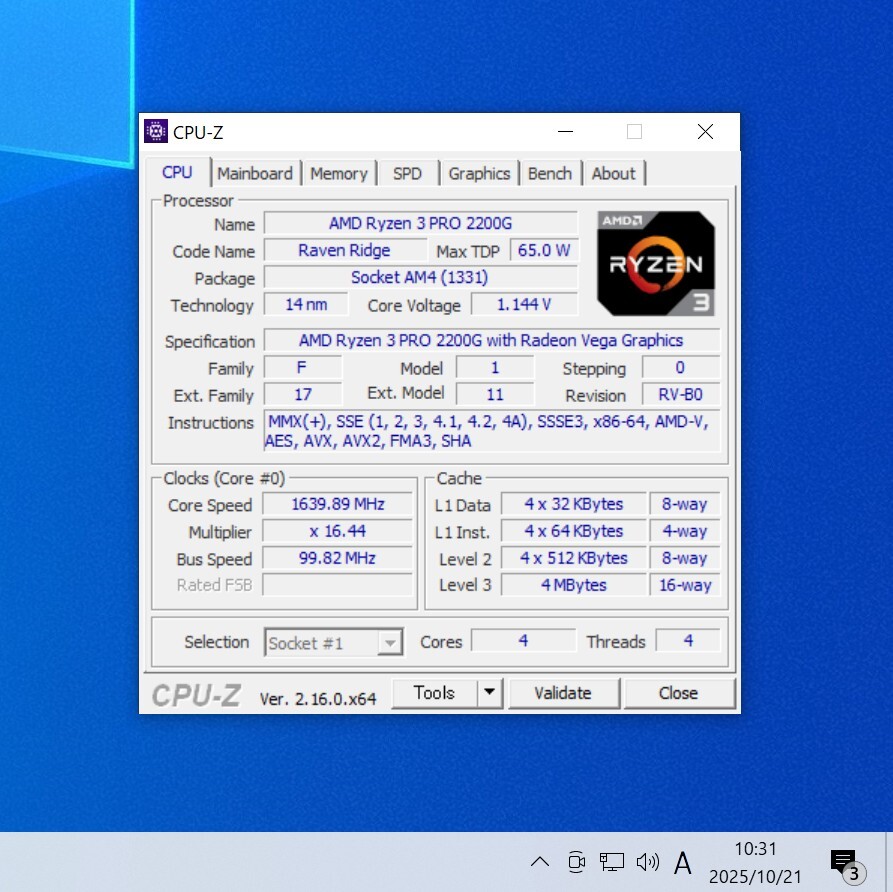Click the speaker volume tray icon
Screen dimensions: 893x892
pyautogui.click(x=647, y=861)
